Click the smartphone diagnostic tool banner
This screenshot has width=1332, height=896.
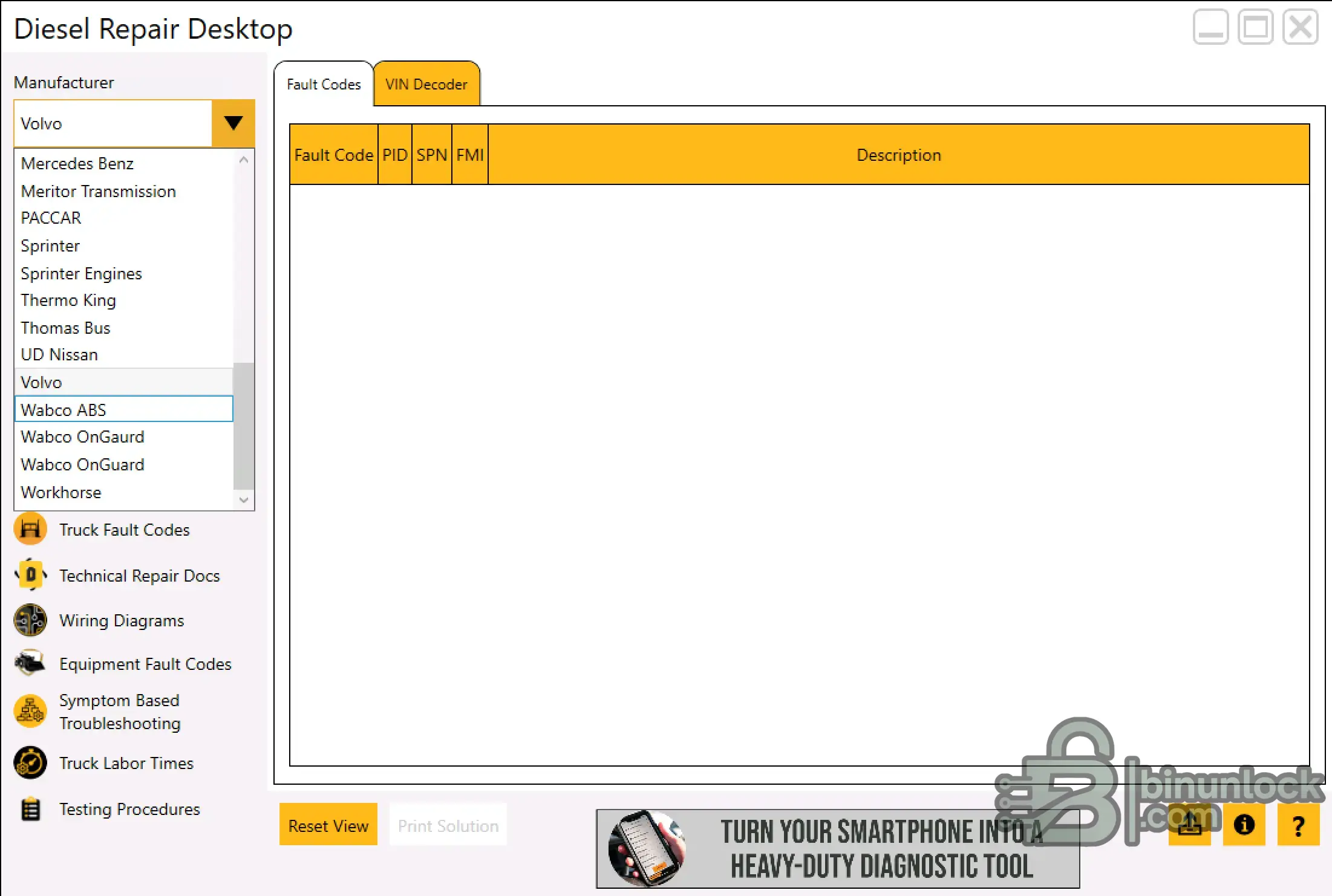click(838, 849)
